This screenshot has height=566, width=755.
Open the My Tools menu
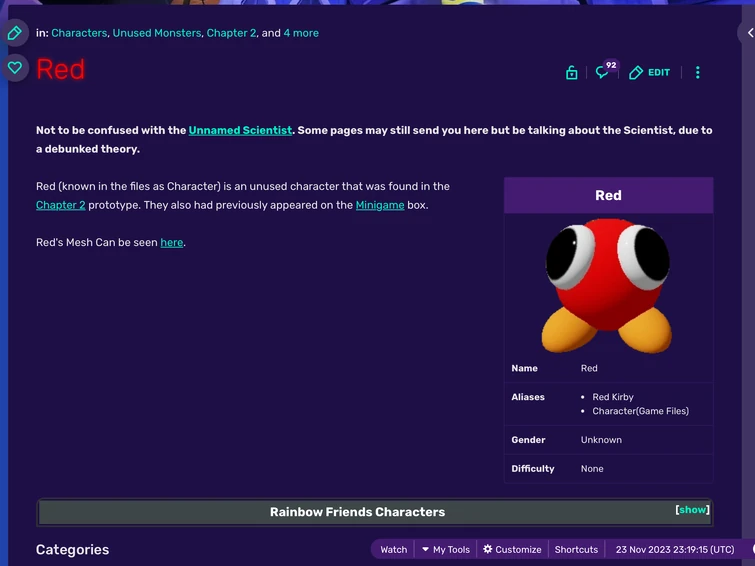click(x=445, y=550)
